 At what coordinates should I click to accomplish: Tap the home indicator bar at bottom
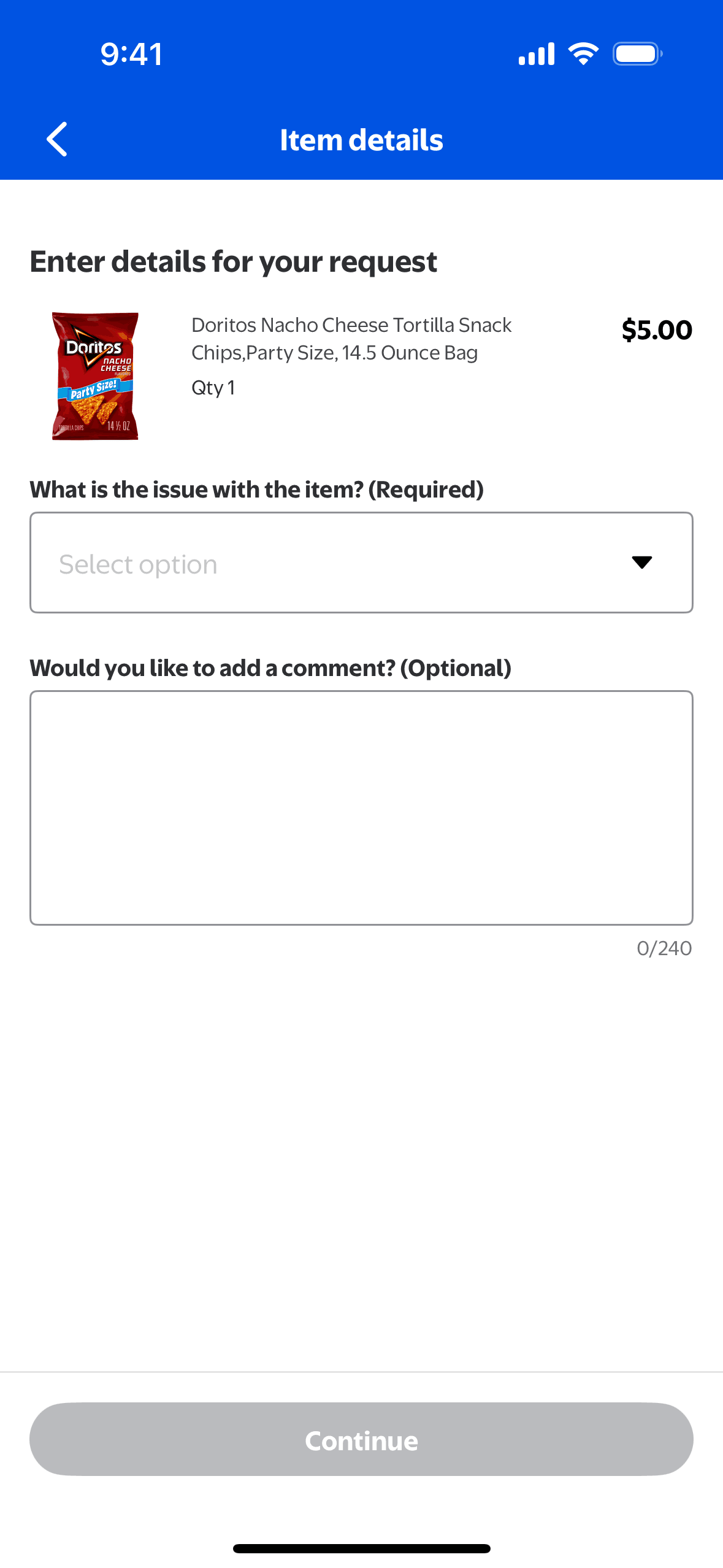click(x=361, y=1548)
